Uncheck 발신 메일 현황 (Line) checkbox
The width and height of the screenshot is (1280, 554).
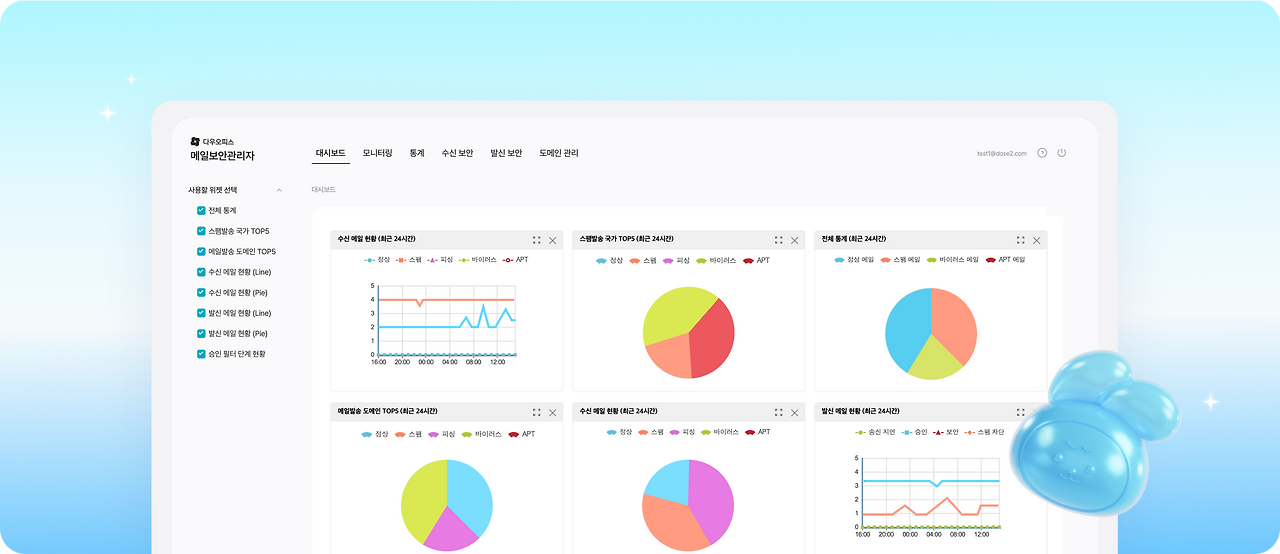pyautogui.click(x=201, y=313)
